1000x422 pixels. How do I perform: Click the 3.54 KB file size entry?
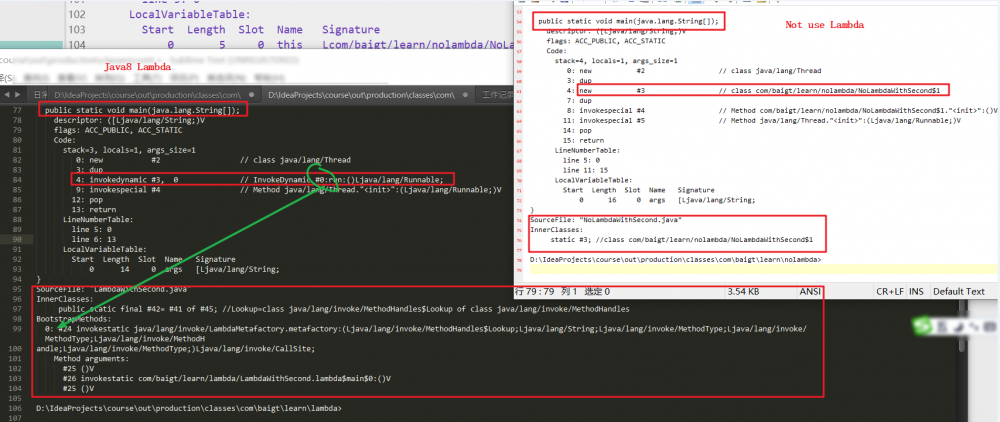(743, 291)
